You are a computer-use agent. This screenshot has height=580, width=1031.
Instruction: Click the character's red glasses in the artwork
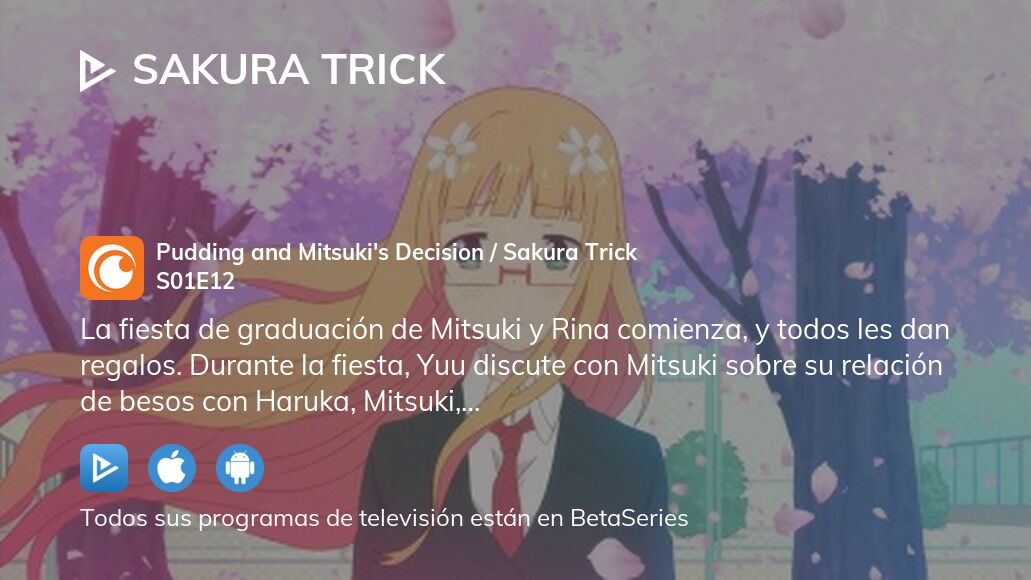pos(510,266)
